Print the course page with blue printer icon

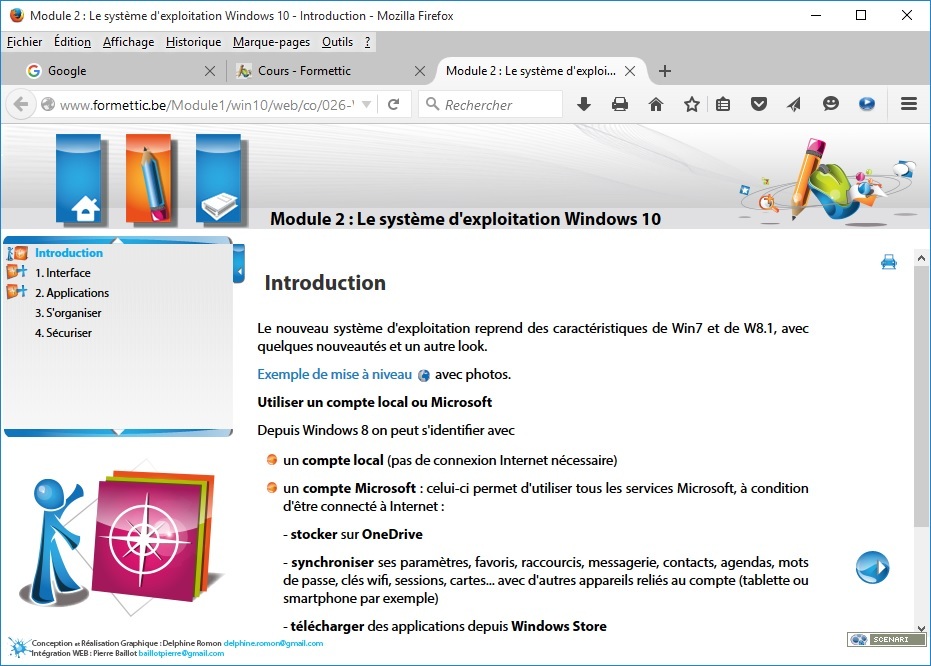[888, 262]
